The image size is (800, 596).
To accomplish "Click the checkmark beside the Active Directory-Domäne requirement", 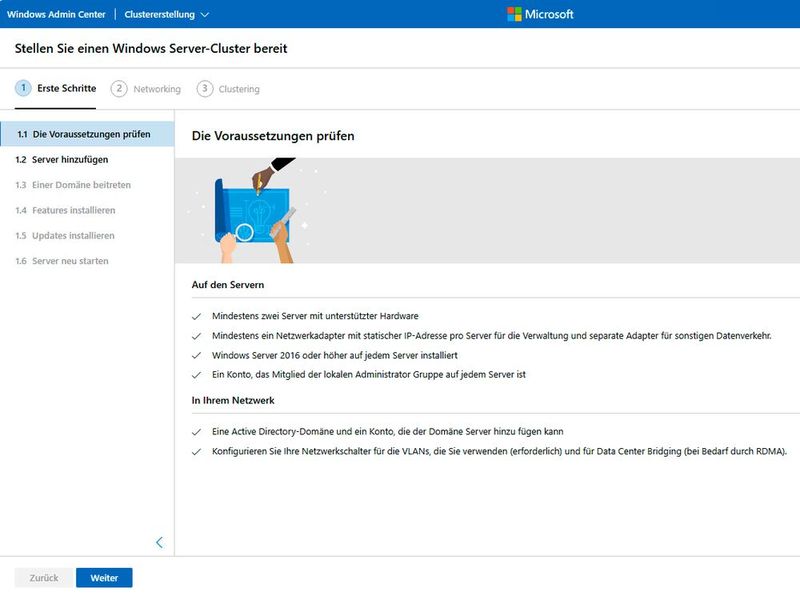I will pyautogui.click(x=195, y=434).
